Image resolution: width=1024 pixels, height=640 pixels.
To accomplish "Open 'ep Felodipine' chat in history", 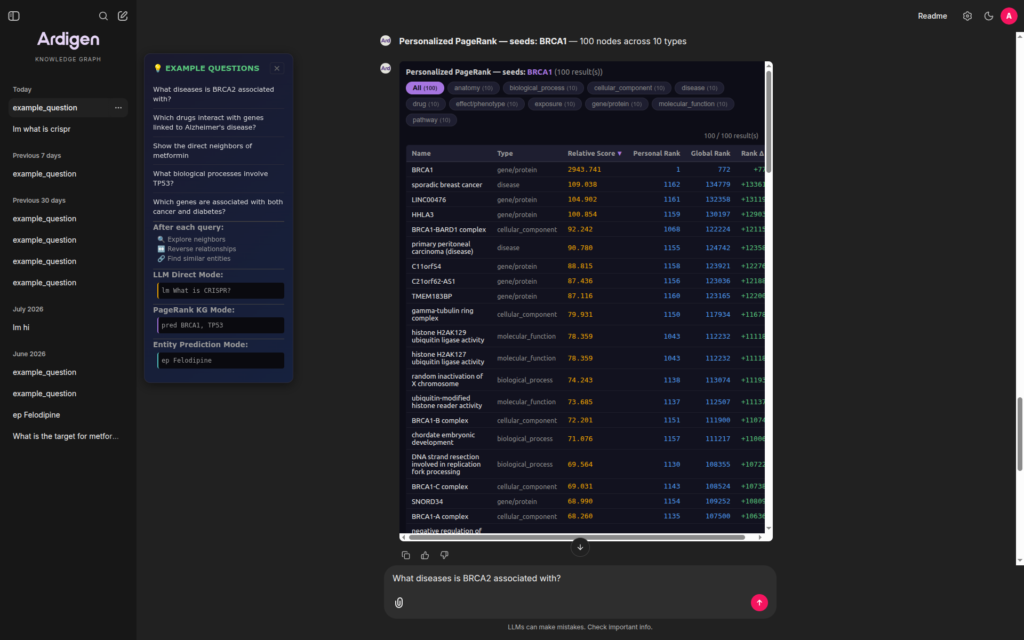I will pyautogui.click(x=68, y=415).
